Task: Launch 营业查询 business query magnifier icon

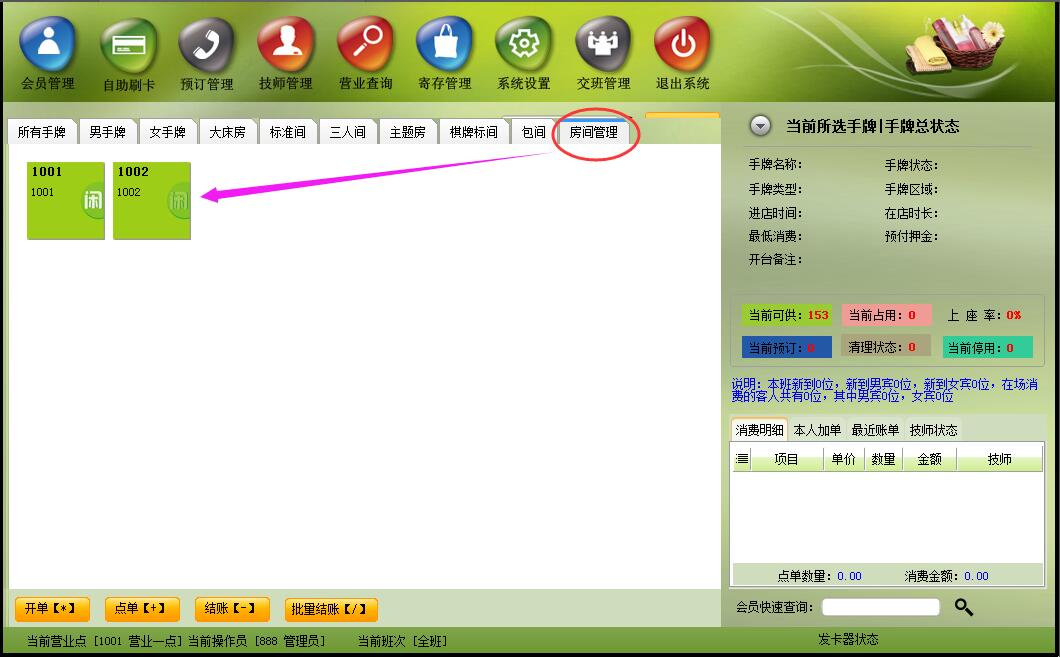Action: (x=365, y=45)
